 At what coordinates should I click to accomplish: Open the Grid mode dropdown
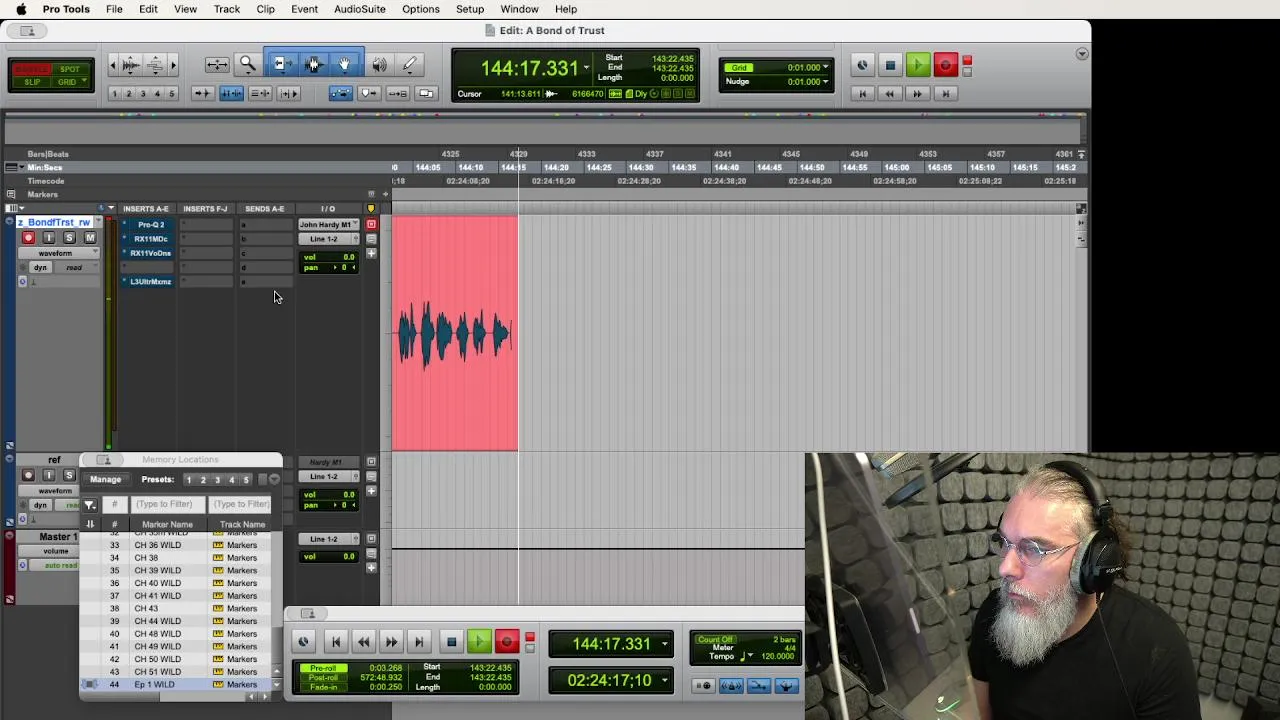click(70, 82)
